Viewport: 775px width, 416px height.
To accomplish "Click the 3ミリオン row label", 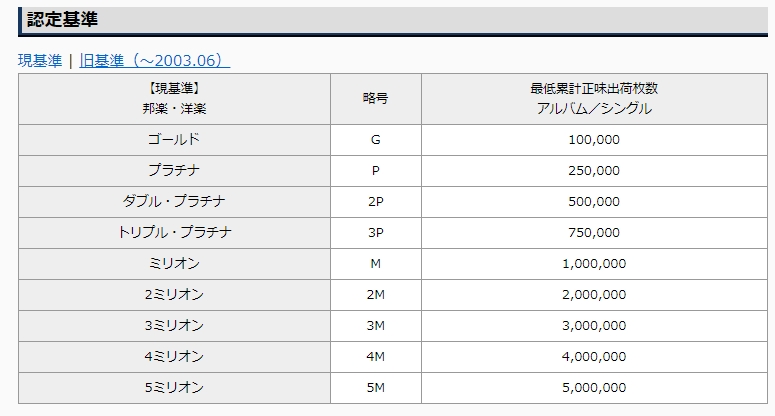I will click(x=174, y=325).
